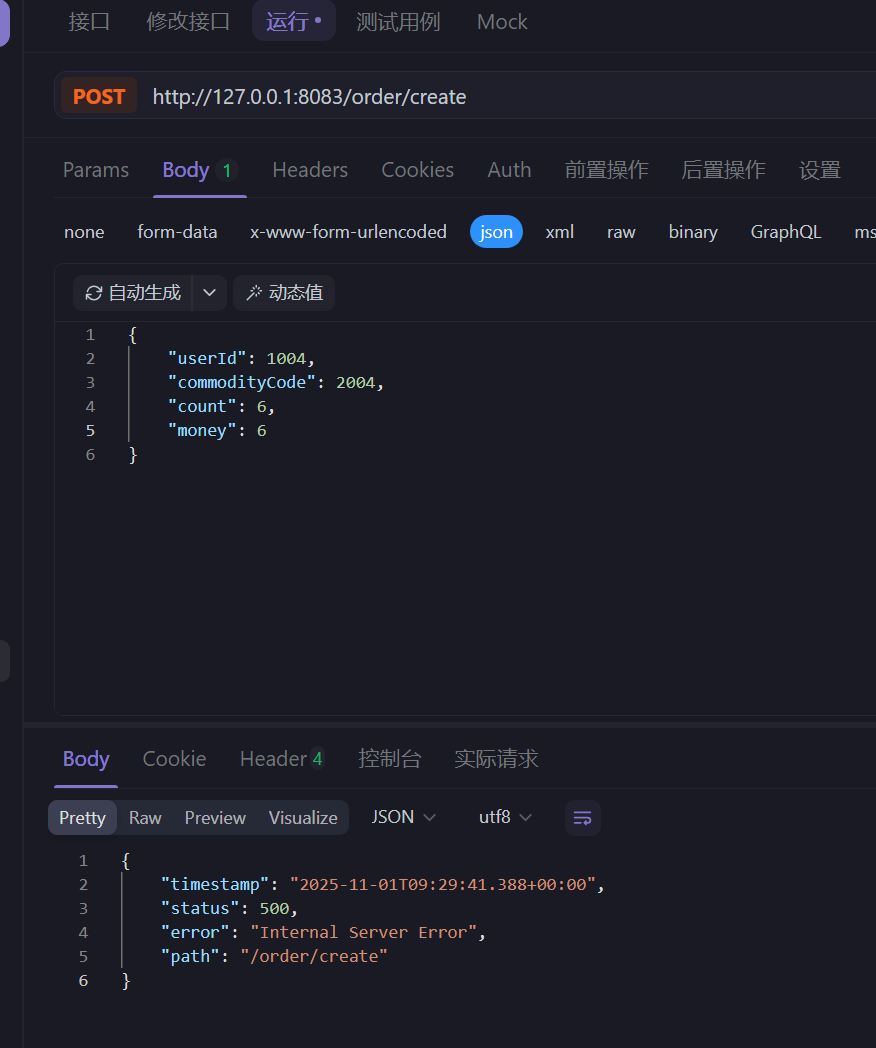
Task: Select the Pretty response view
Action: click(82, 817)
